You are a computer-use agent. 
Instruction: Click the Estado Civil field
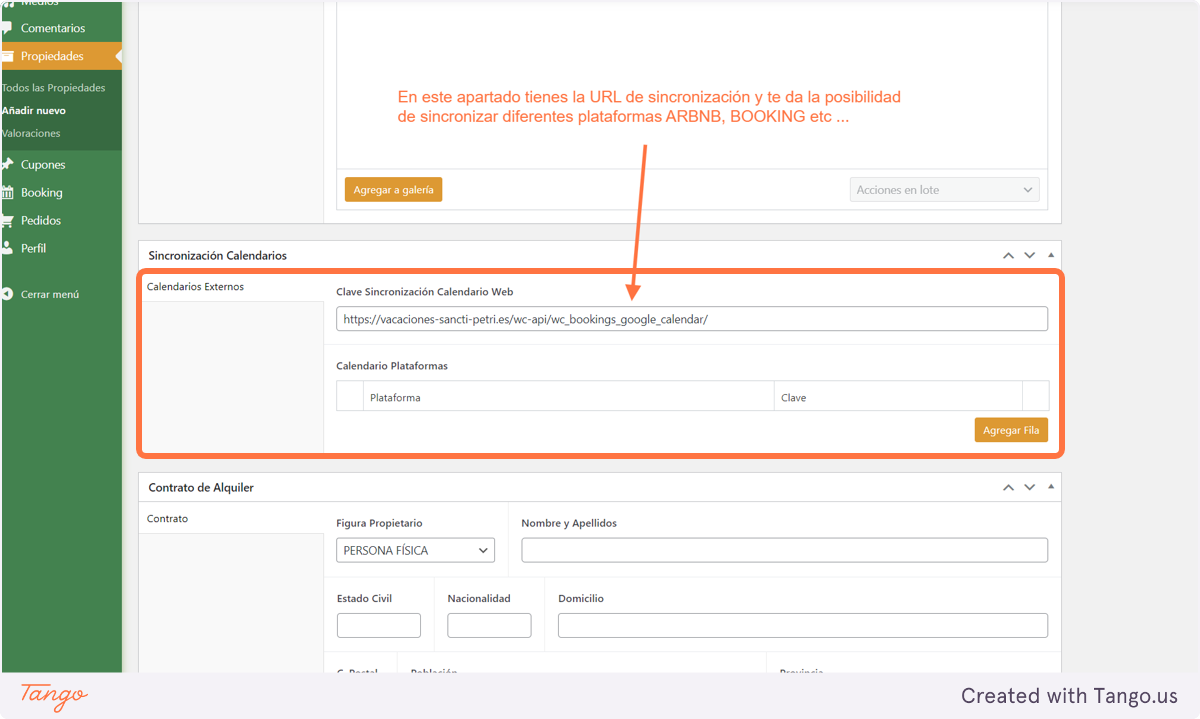click(x=379, y=626)
